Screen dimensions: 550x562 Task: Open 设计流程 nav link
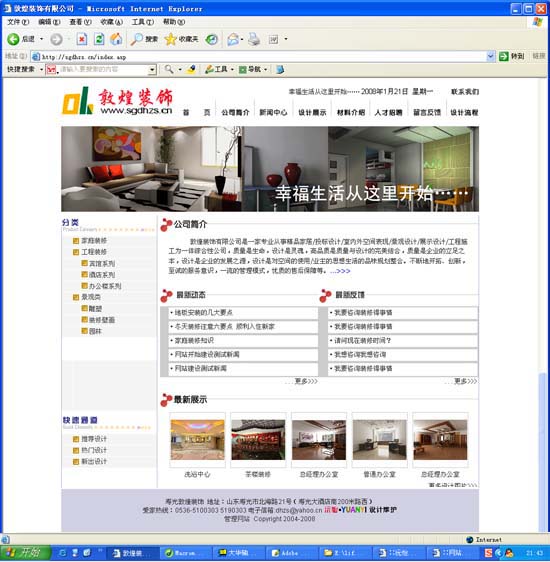click(x=464, y=113)
